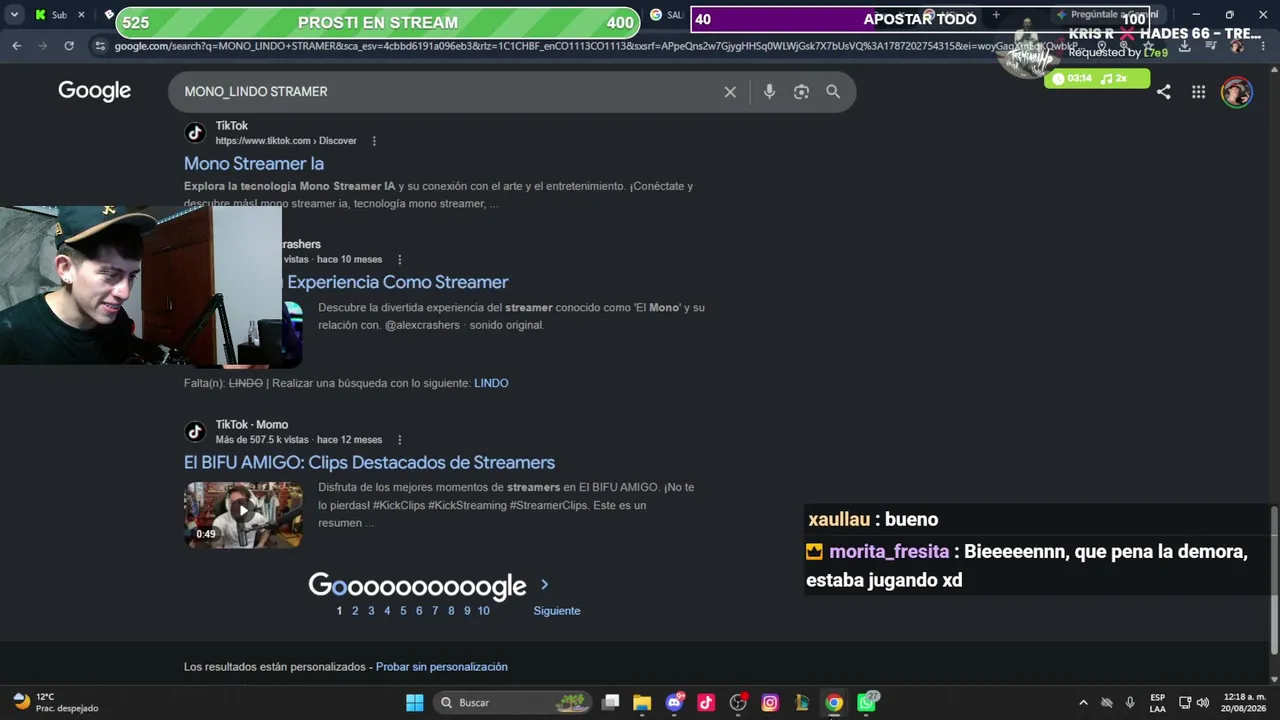
Task: Go to results page 2
Action: coord(355,611)
